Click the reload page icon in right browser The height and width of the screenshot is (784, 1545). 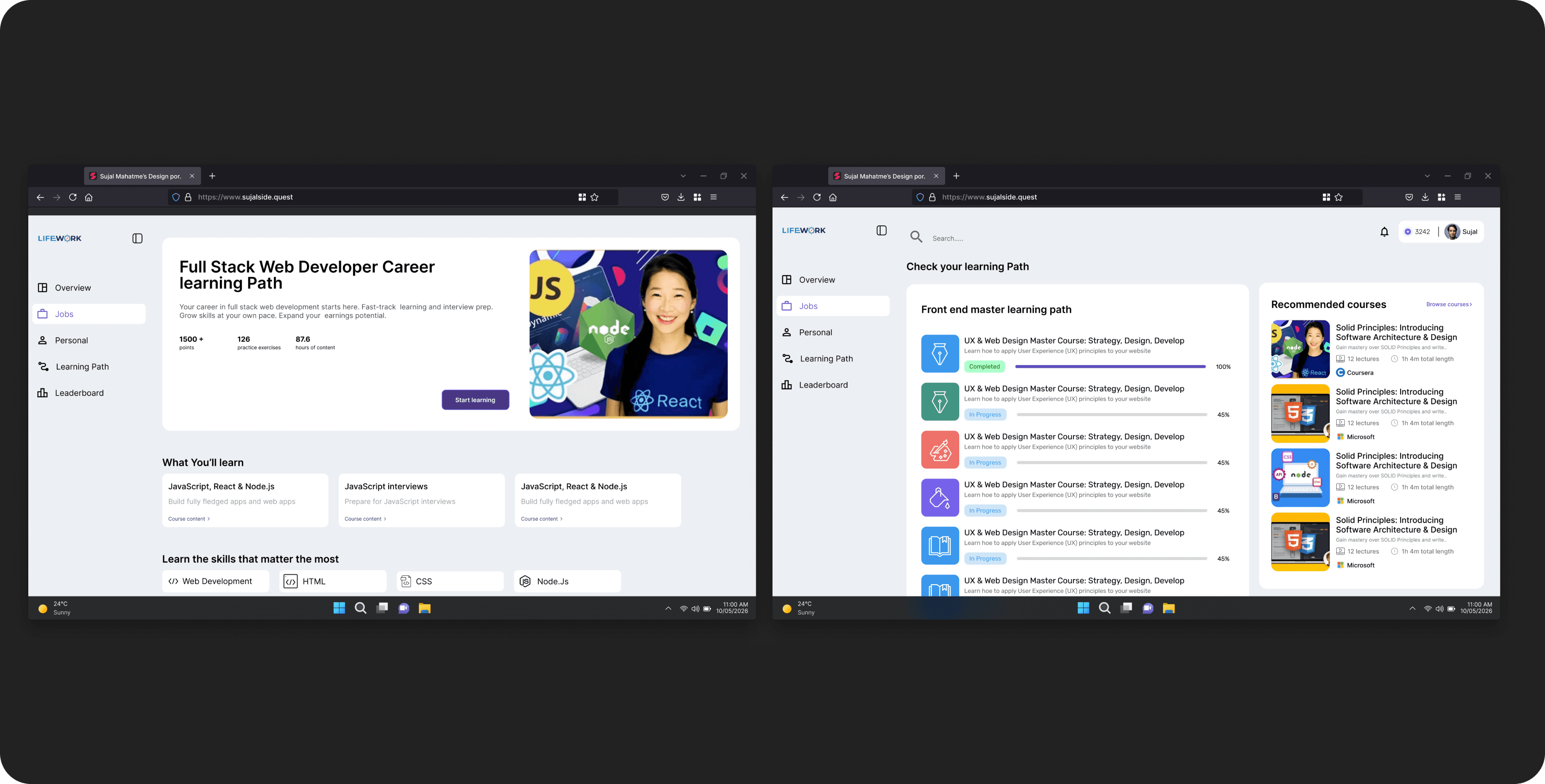coord(816,197)
